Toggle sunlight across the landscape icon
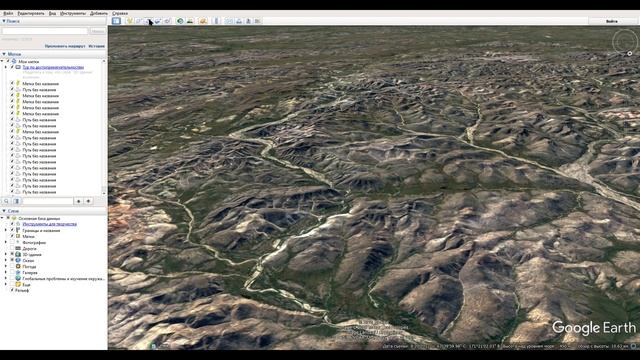 pyautogui.click(x=190, y=21)
